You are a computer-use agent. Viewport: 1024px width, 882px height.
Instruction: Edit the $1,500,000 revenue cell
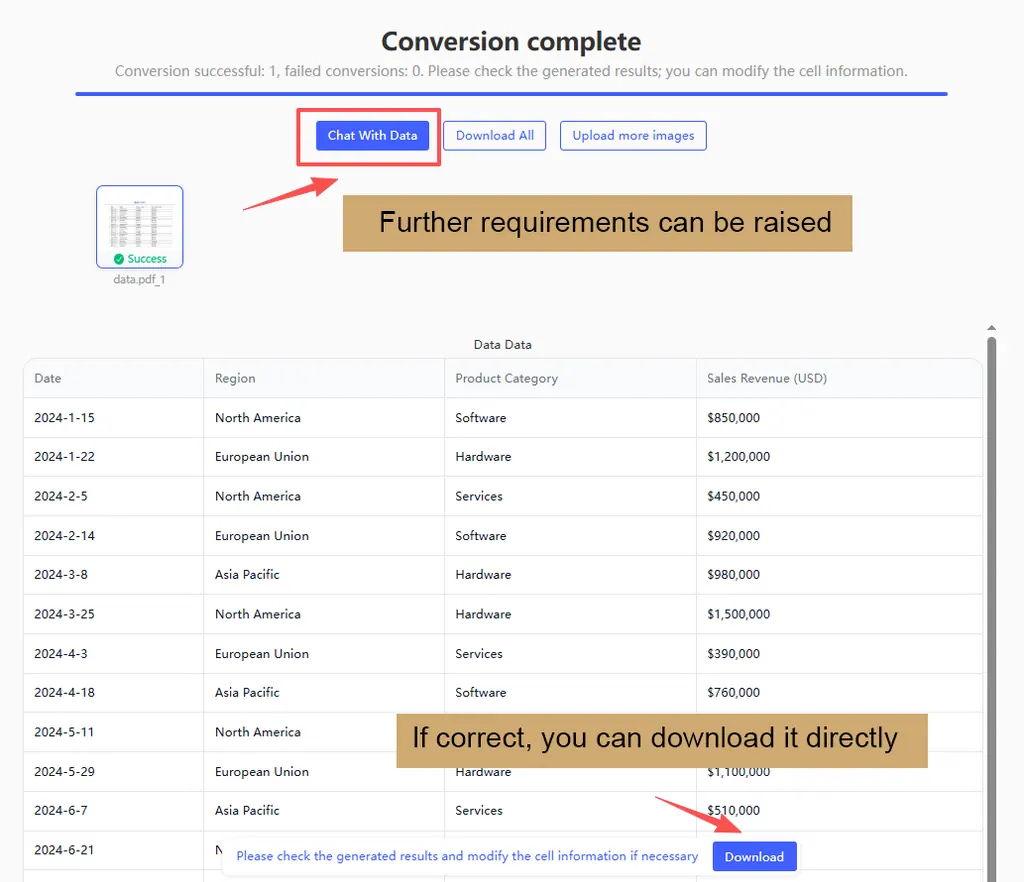pyautogui.click(x=738, y=614)
